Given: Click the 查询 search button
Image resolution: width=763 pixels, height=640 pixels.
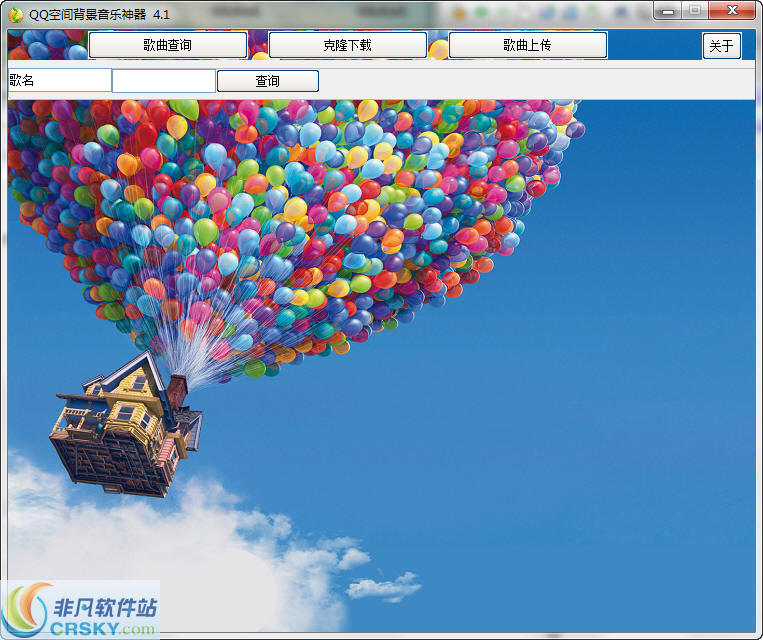Looking at the screenshot, I should click(x=268, y=81).
